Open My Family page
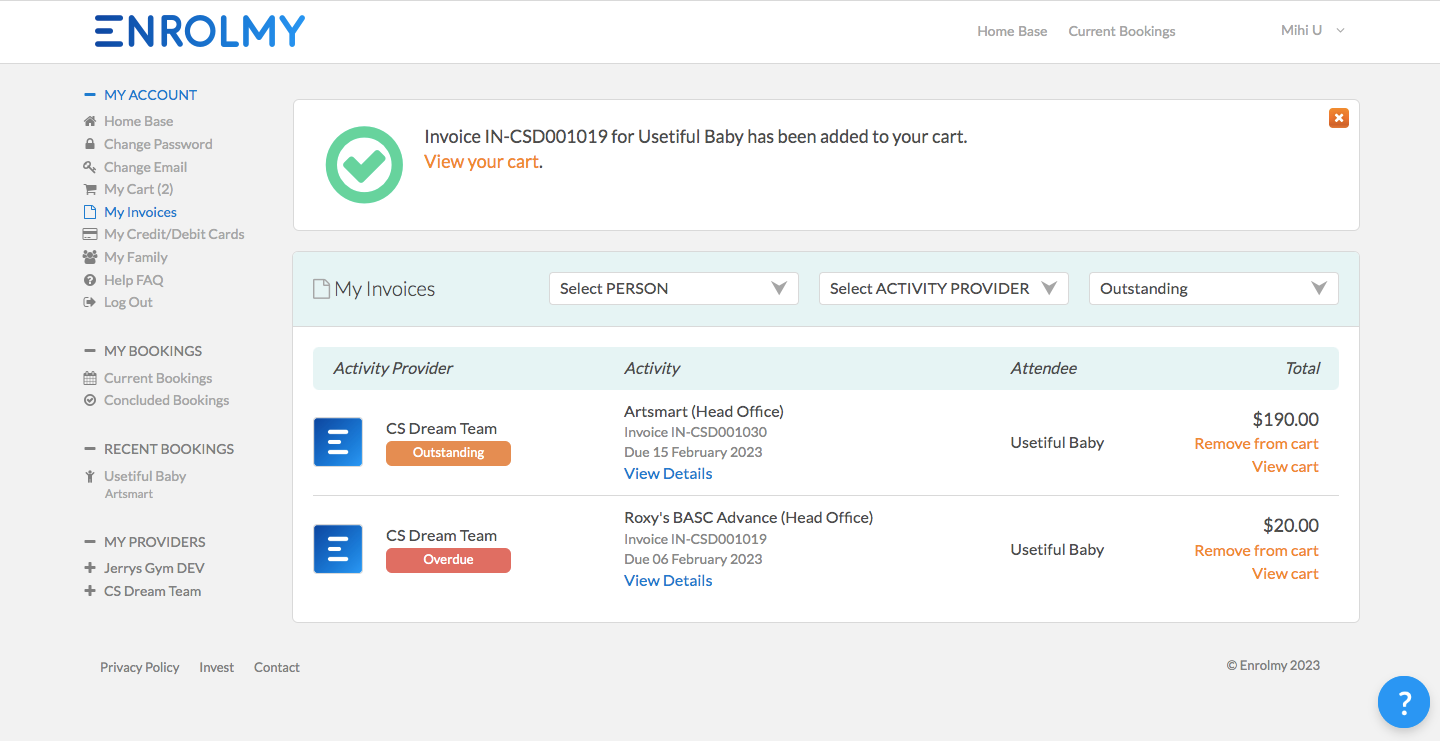 click(x=135, y=257)
